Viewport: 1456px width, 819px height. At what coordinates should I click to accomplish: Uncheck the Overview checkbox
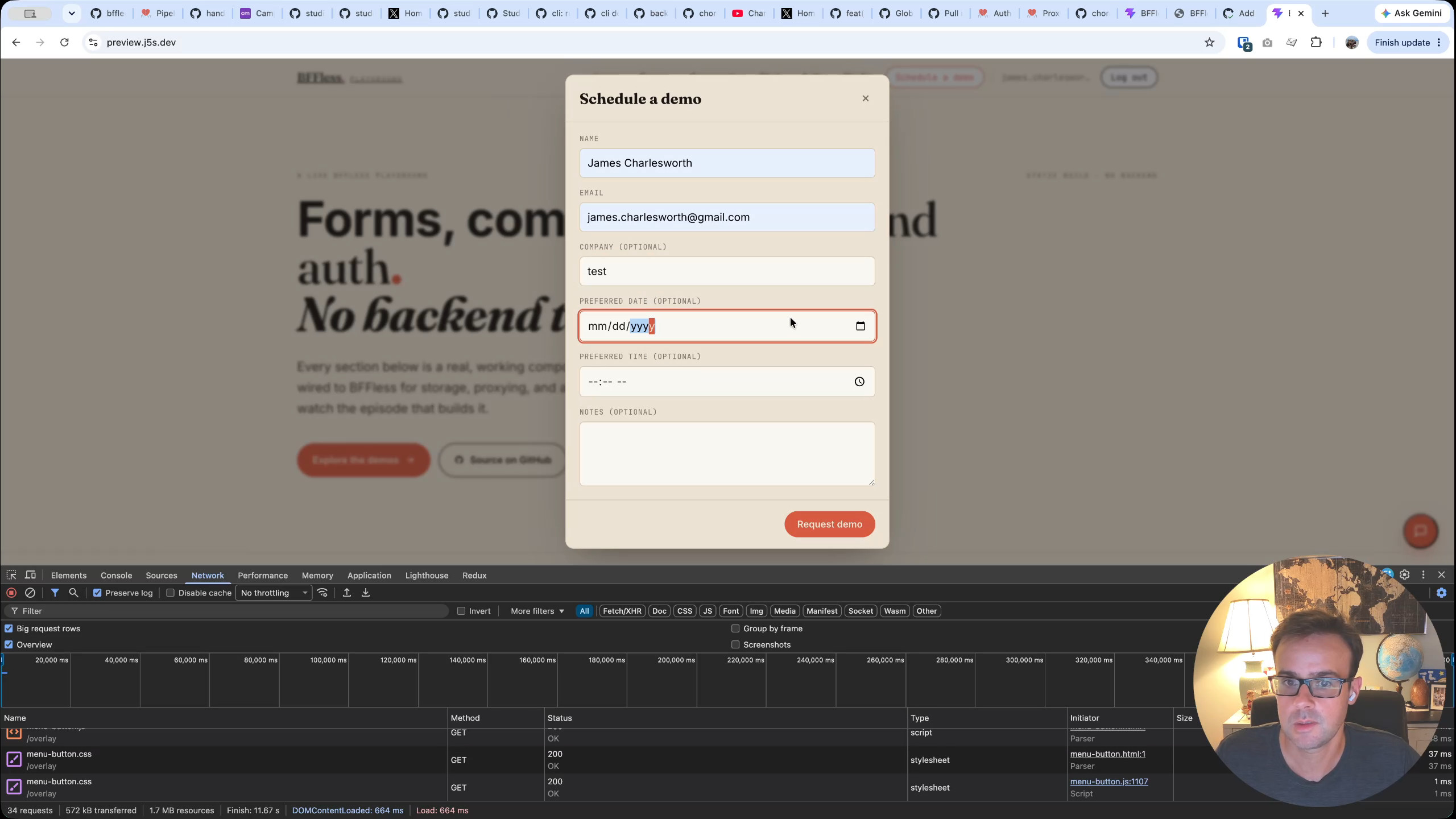tap(9, 644)
